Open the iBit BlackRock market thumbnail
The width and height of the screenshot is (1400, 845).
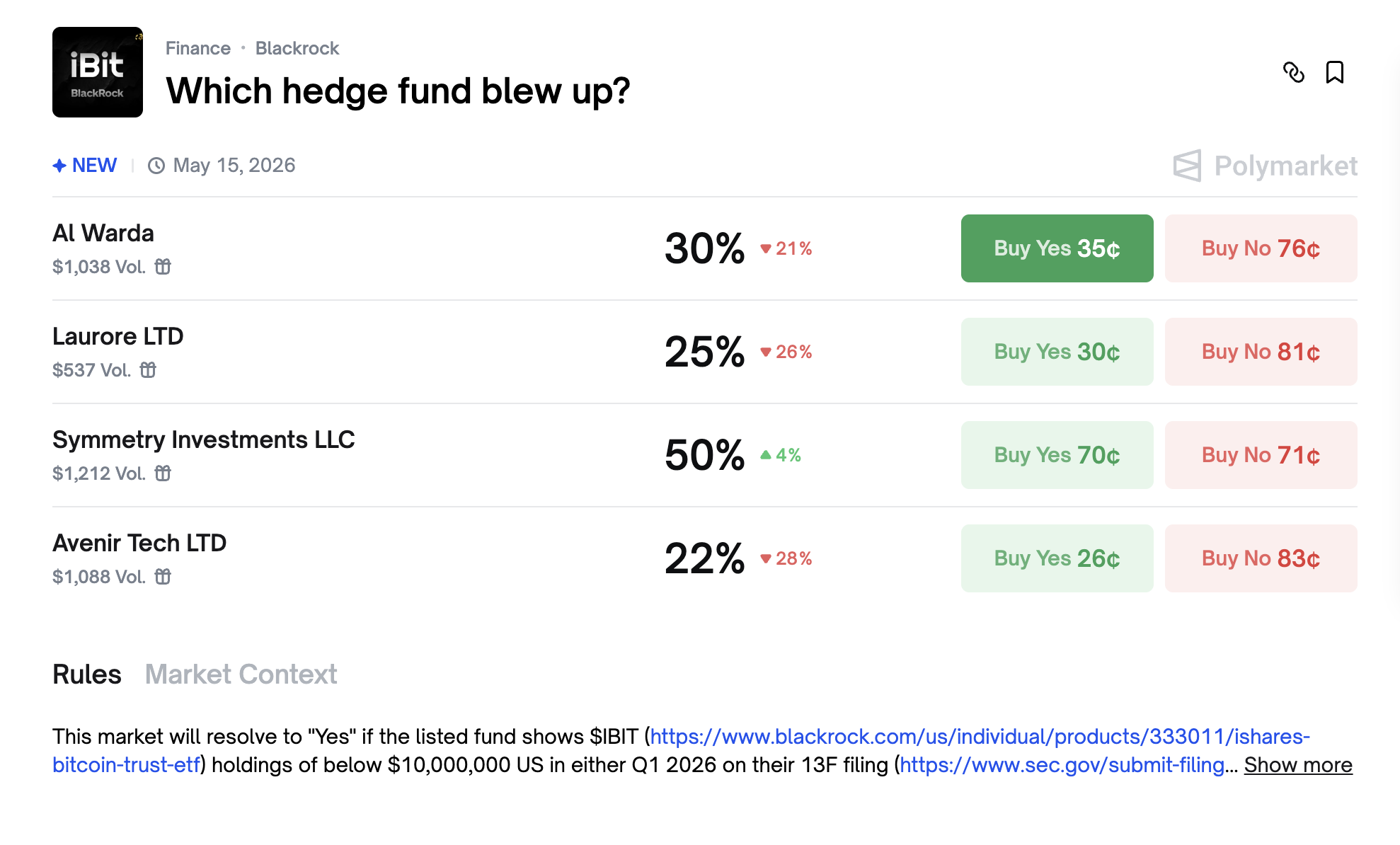click(x=98, y=72)
